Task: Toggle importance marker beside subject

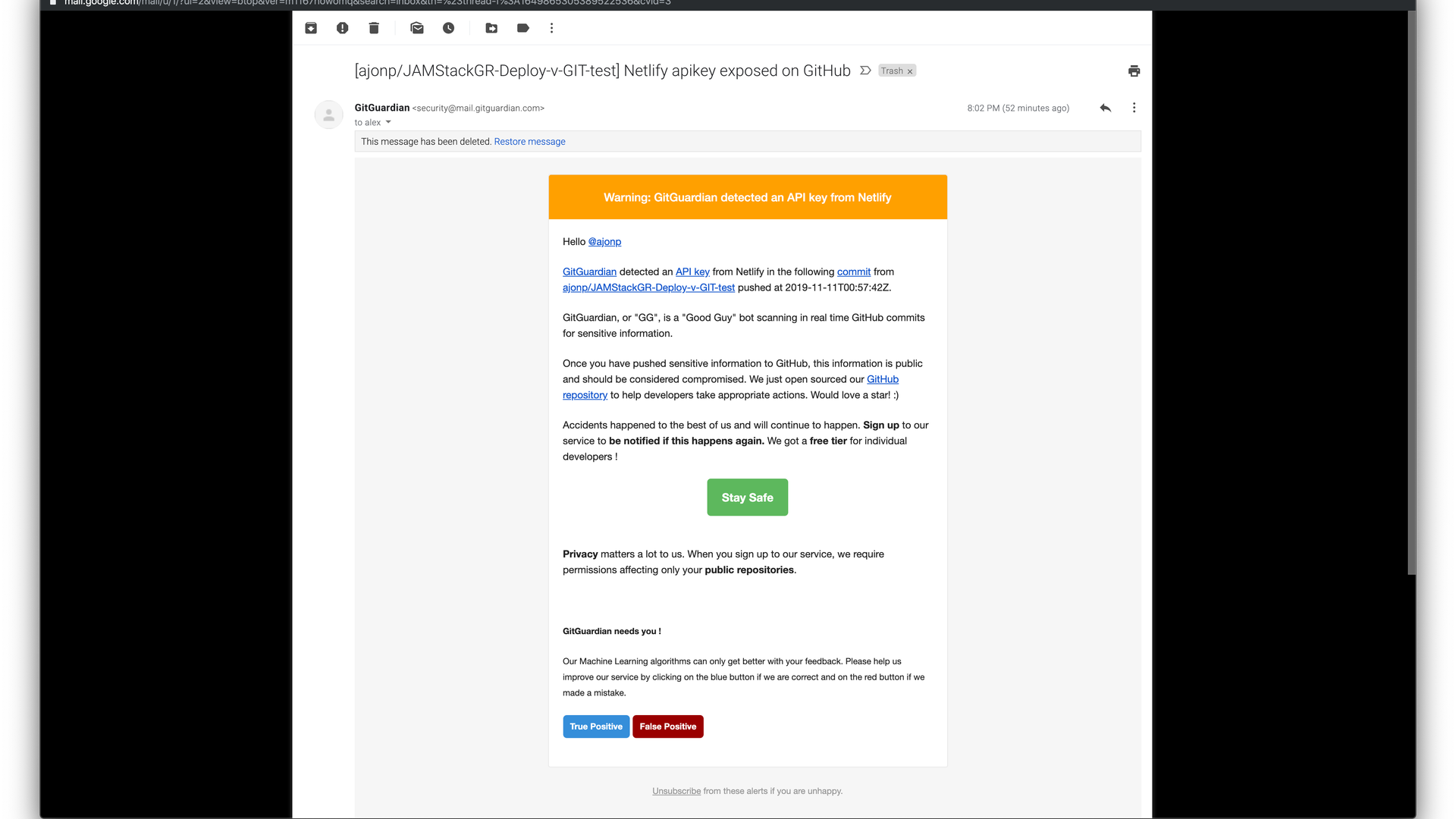Action: (865, 71)
